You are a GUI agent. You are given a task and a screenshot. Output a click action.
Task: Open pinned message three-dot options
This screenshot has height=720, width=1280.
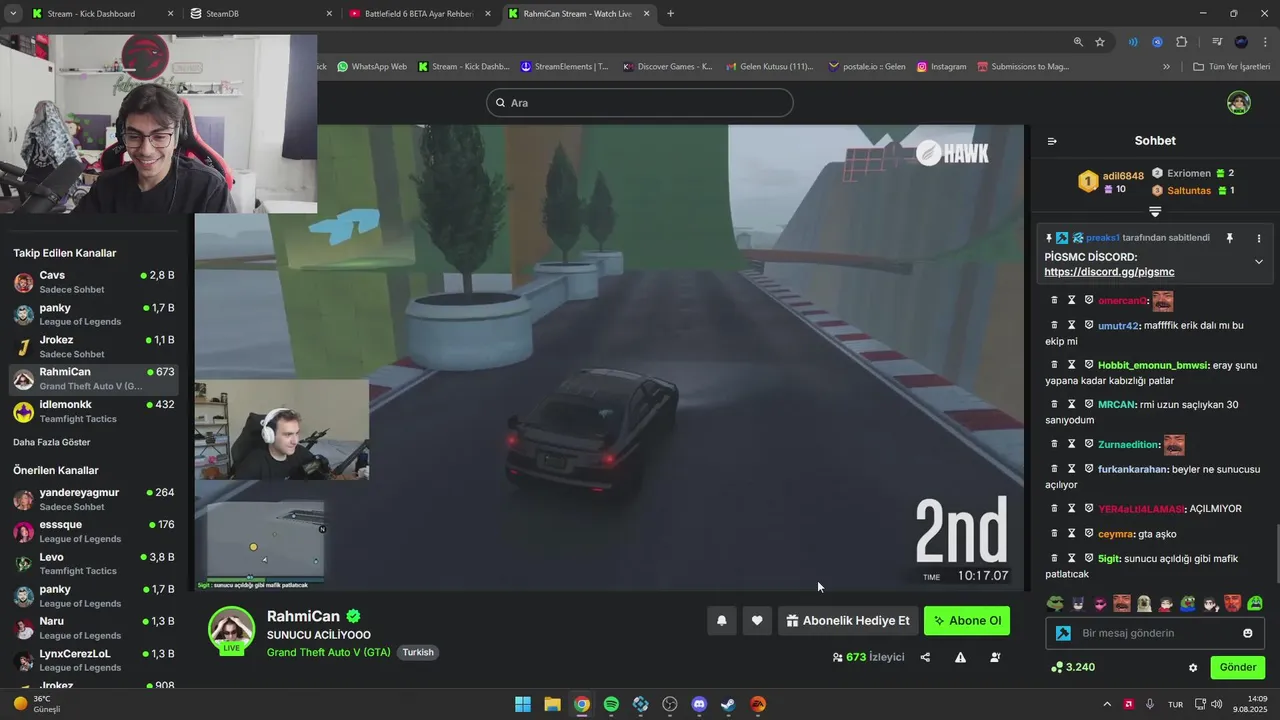point(1259,238)
